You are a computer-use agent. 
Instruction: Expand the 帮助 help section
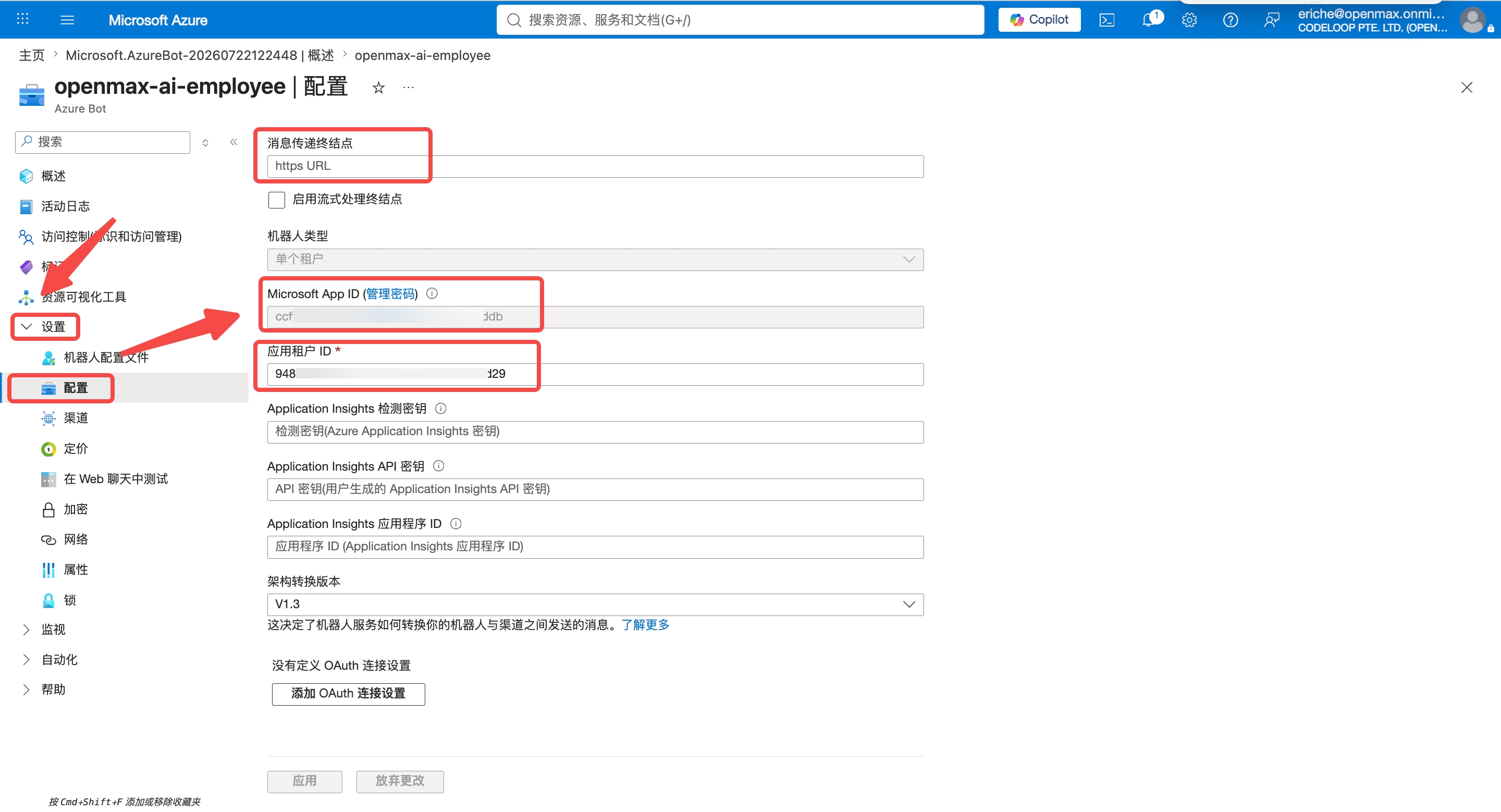pos(43,689)
